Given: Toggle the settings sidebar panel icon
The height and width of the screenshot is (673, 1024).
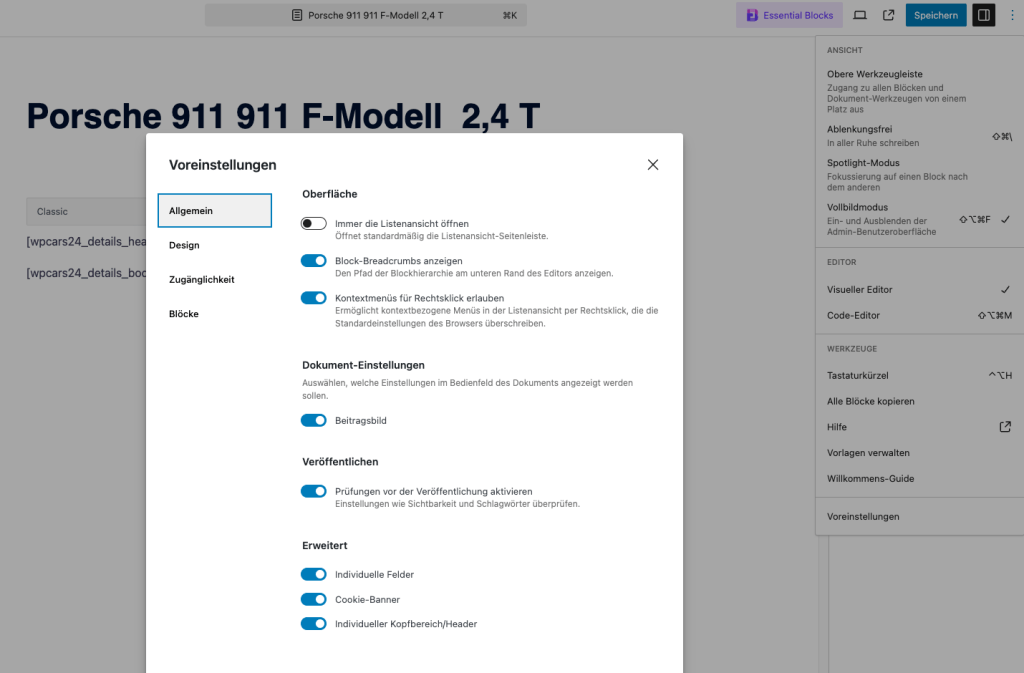Looking at the screenshot, I should (x=983, y=15).
